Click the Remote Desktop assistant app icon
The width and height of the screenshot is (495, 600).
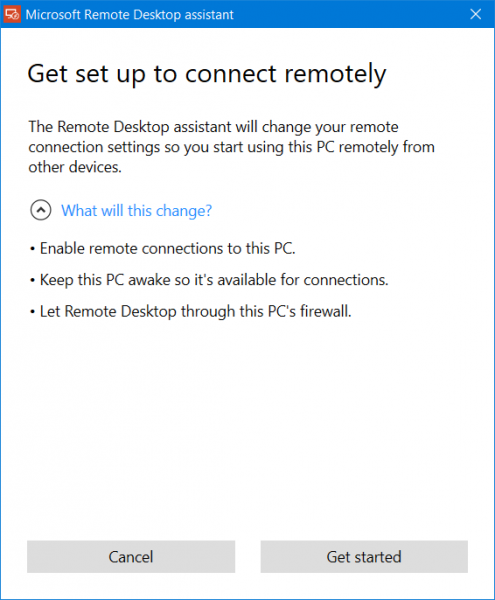click(12, 15)
